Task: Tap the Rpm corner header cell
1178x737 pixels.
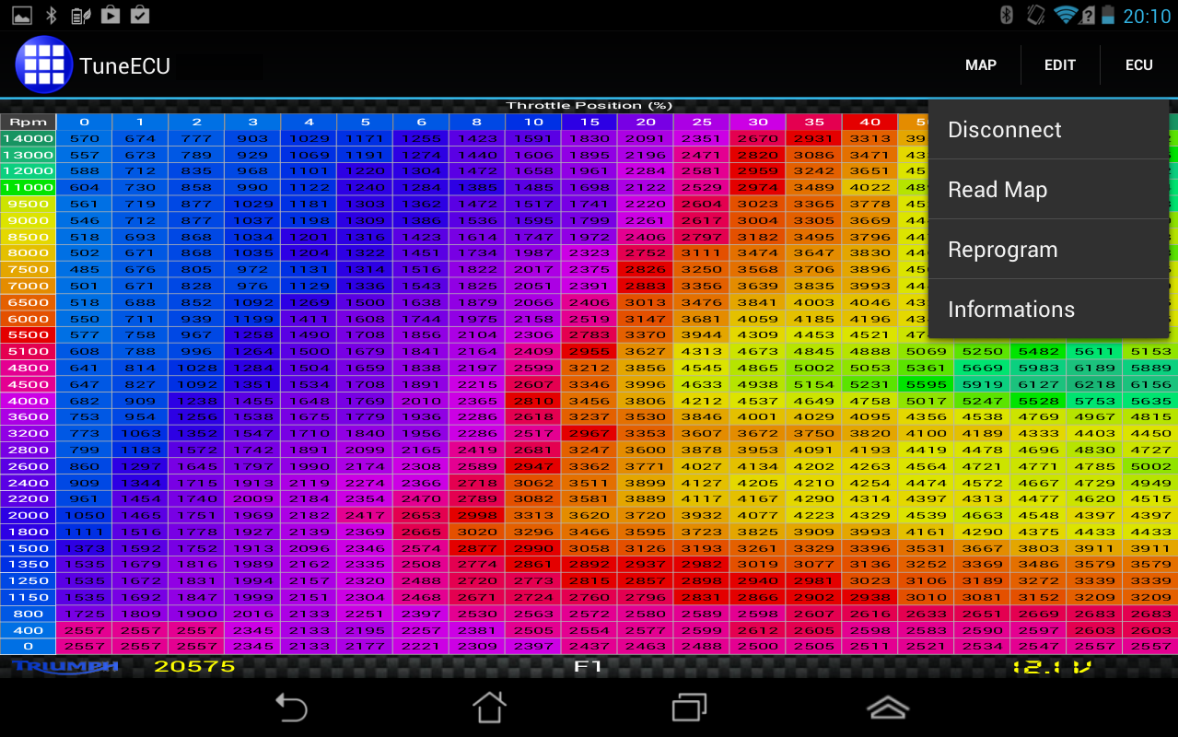Action: (x=28, y=122)
